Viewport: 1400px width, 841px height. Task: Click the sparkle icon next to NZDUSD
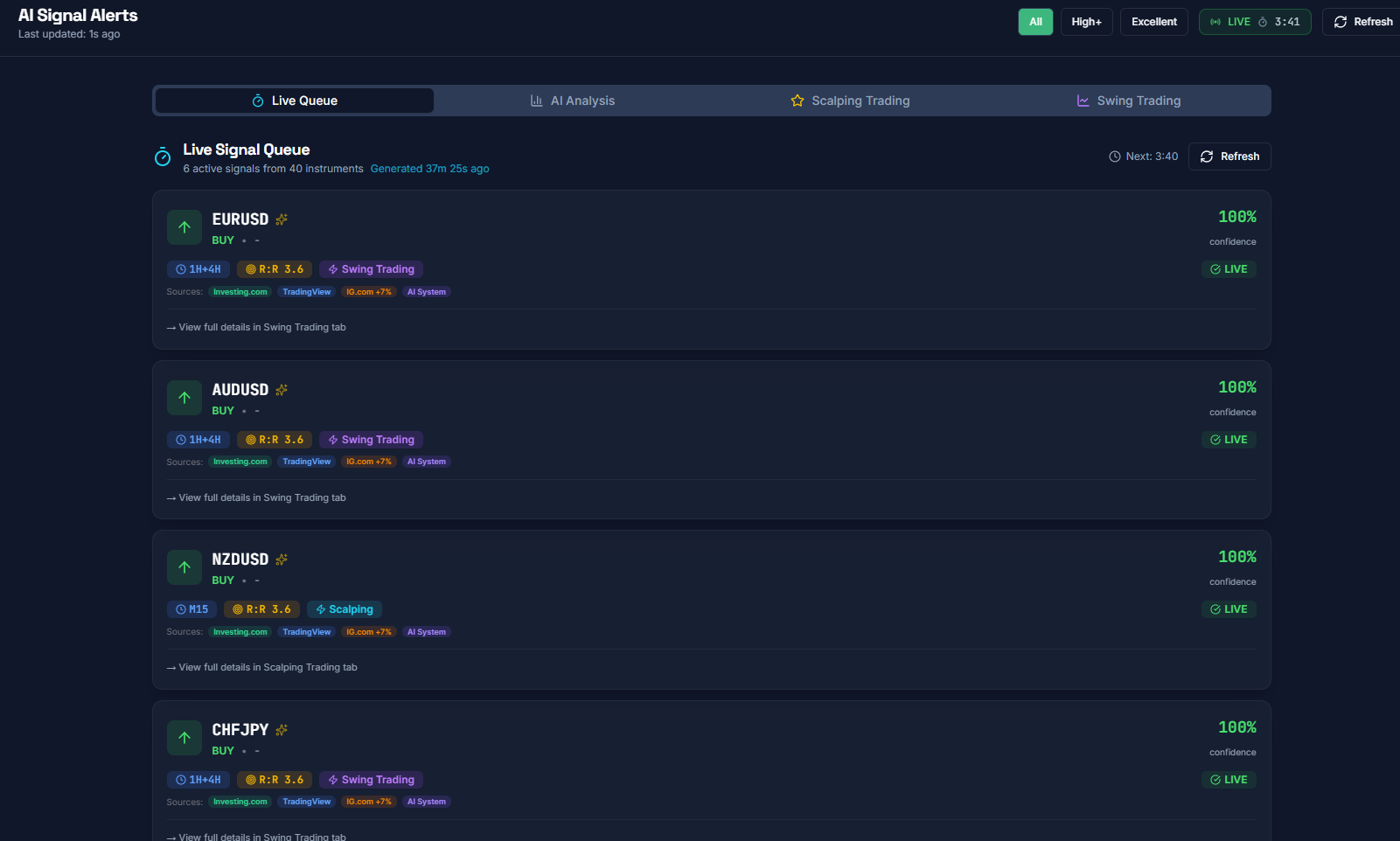click(282, 560)
